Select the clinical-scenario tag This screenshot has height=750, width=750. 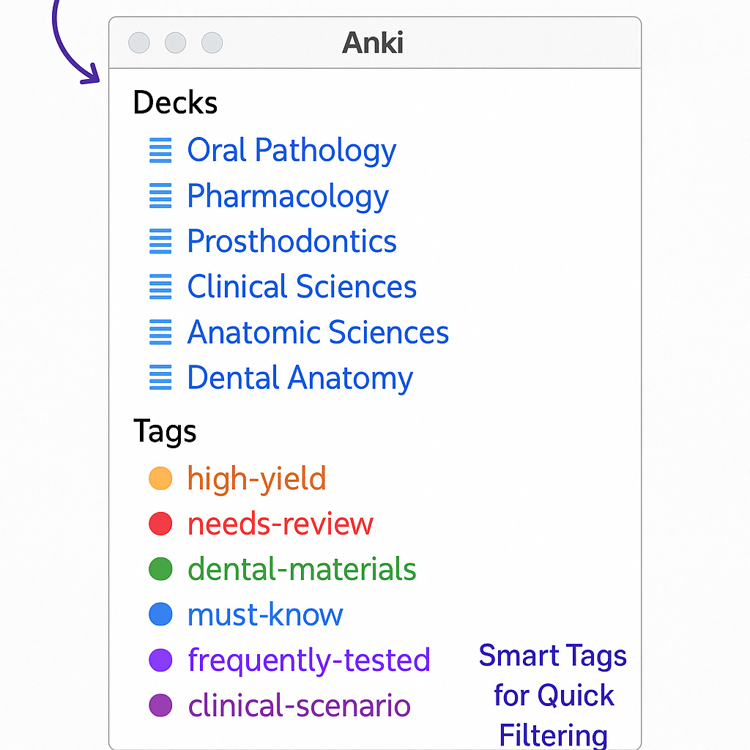click(x=299, y=706)
